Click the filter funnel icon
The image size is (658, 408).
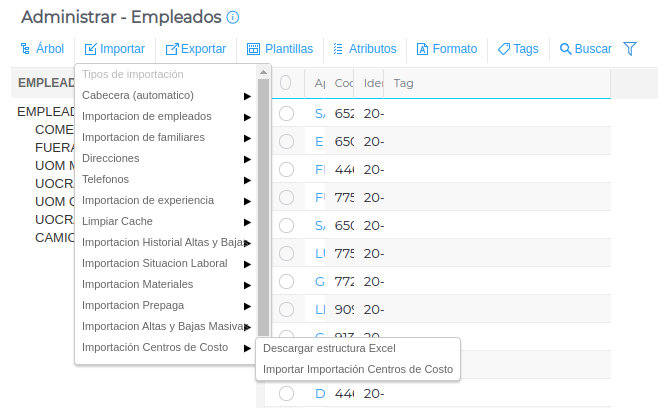point(630,48)
